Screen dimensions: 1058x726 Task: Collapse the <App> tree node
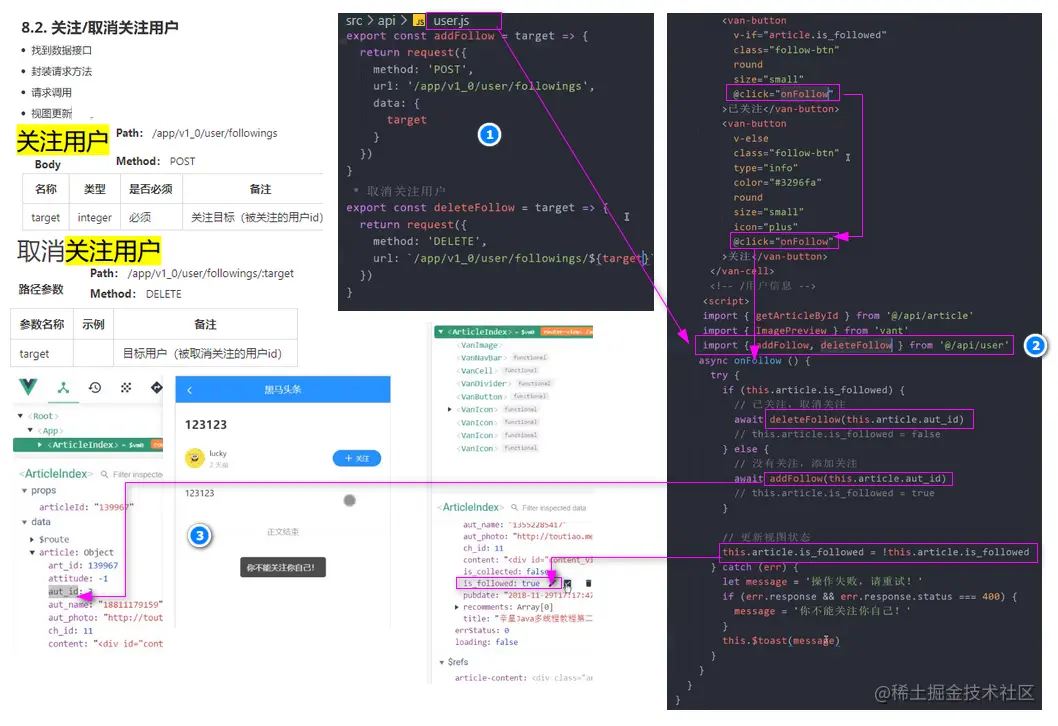click(30, 430)
